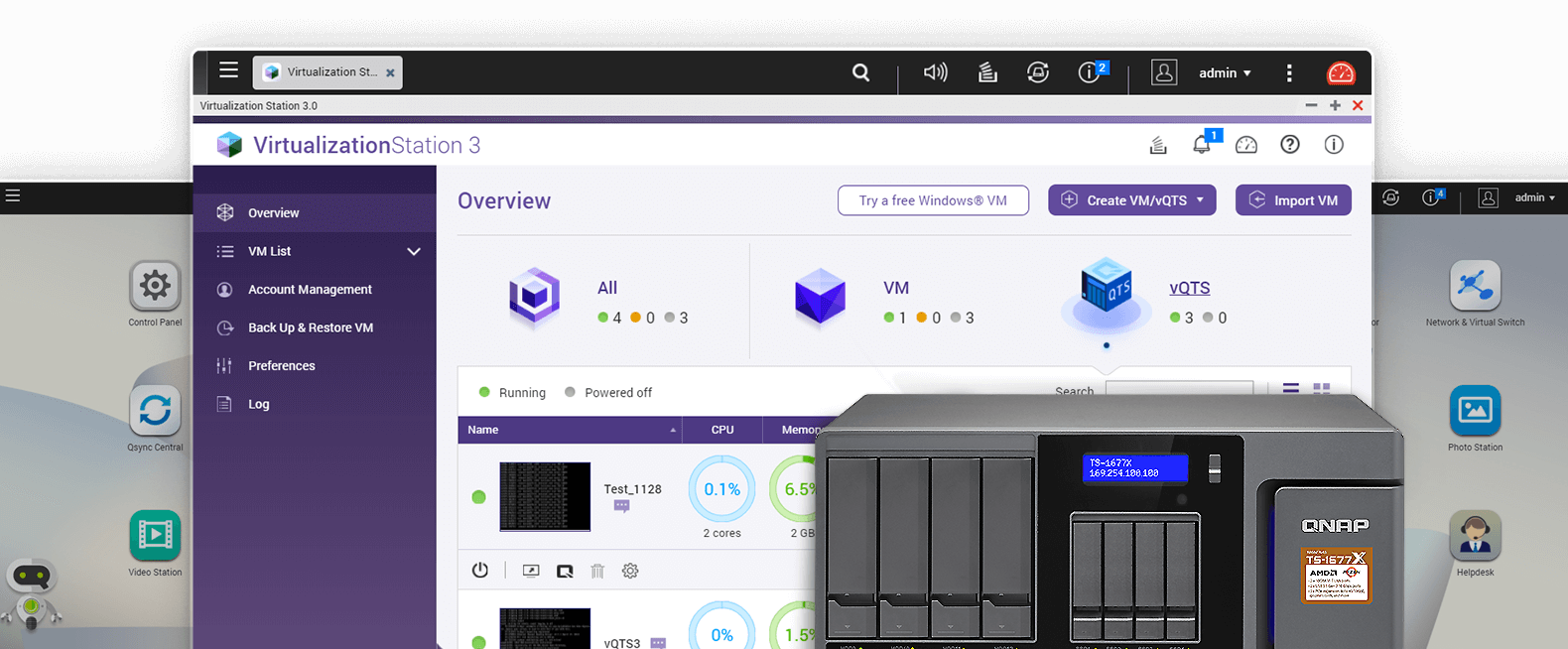Open Virtualization Station task stack icon
This screenshot has height=649, width=1568.
coord(1158,145)
